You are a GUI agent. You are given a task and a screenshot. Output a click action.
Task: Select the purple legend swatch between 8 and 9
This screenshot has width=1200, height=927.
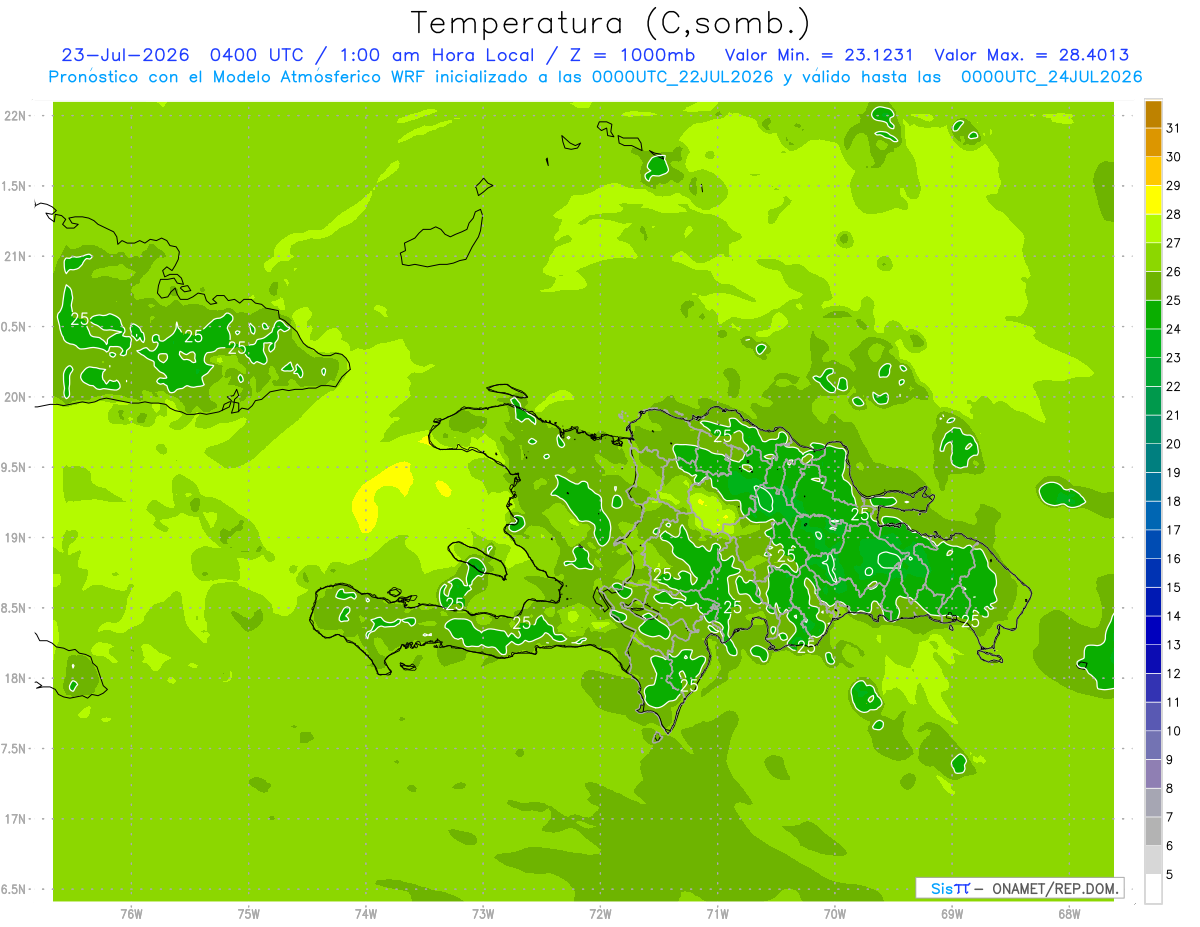coord(1153,774)
